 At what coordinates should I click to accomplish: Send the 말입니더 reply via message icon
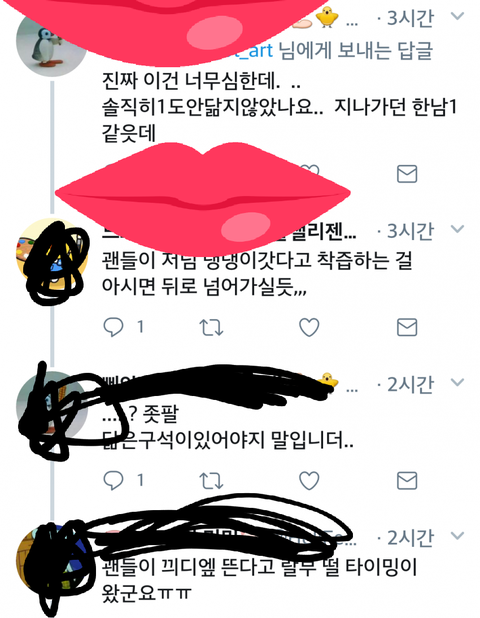(407, 480)
